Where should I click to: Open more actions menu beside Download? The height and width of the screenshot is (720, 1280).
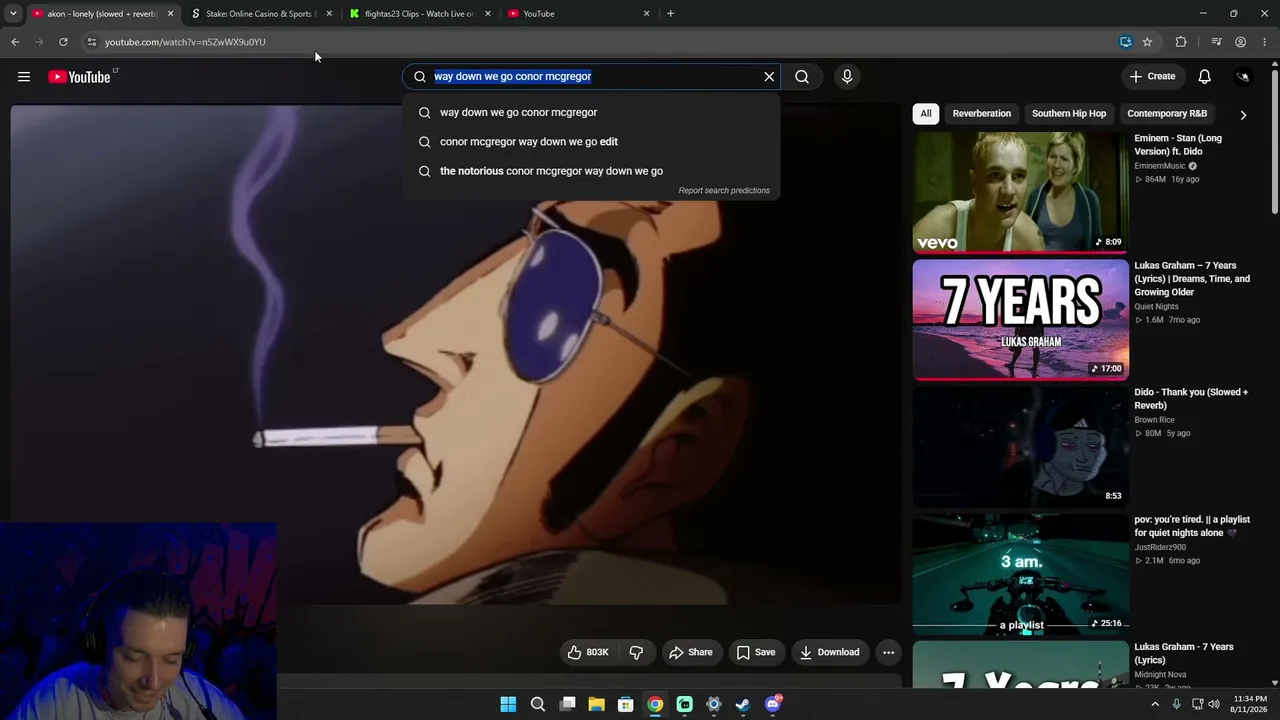pos(888,652)
